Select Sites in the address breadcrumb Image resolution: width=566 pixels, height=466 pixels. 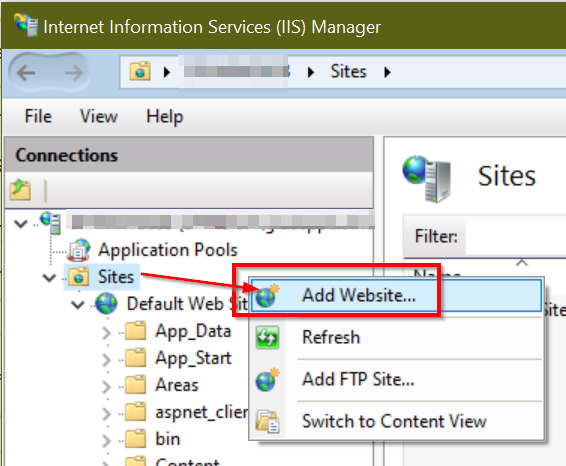348,71
